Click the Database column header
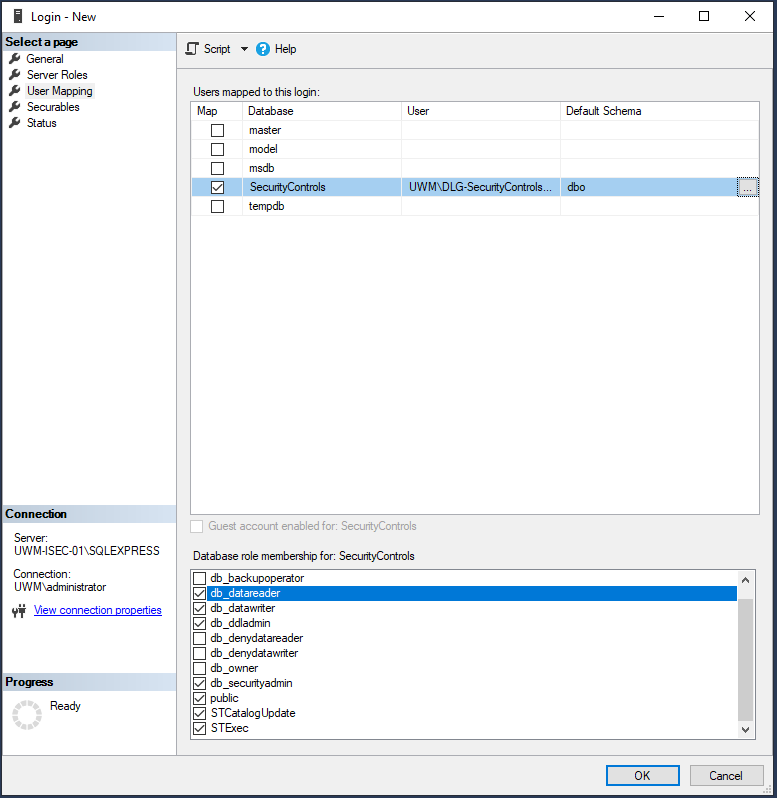Image resolution: width=777 pixels, height=798 pixels. (x=322, y=111)
